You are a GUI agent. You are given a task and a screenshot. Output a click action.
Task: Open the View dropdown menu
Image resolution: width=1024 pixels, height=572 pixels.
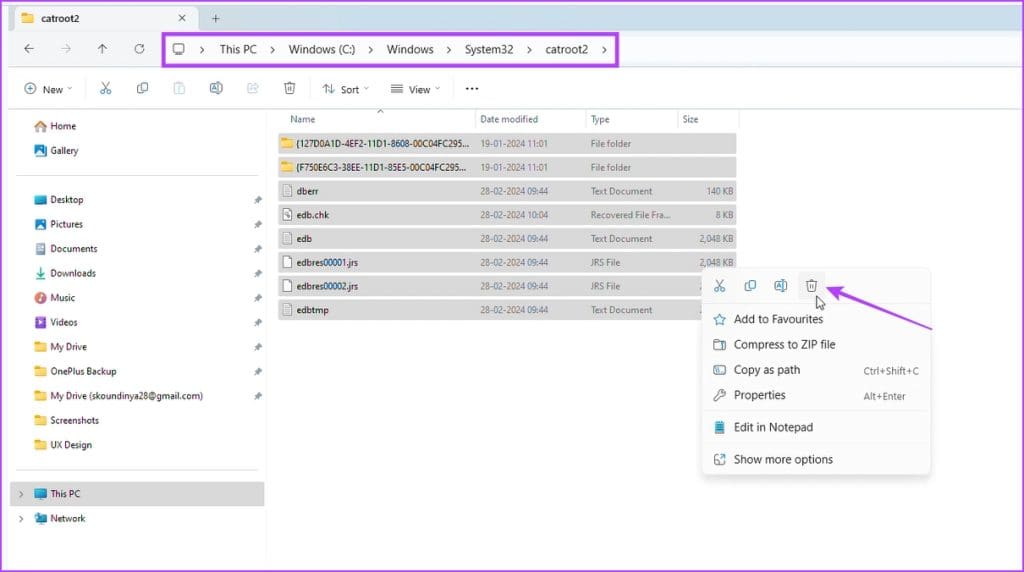pos(416,89)
